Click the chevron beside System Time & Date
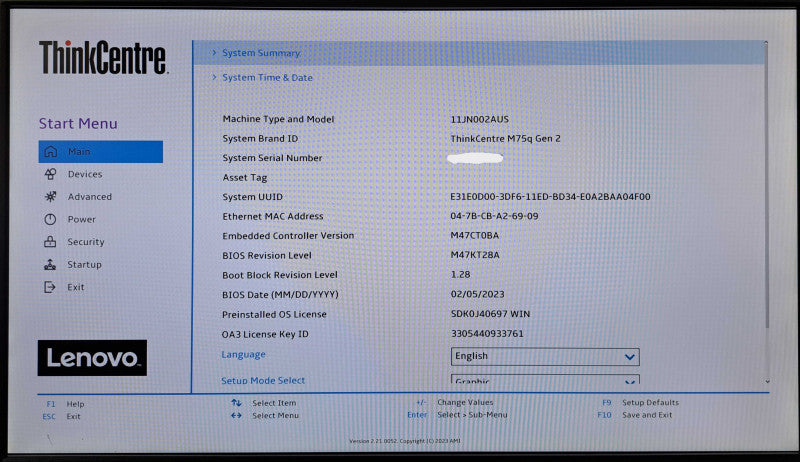Screen dimensions: 800x462 tap(214, 77)
